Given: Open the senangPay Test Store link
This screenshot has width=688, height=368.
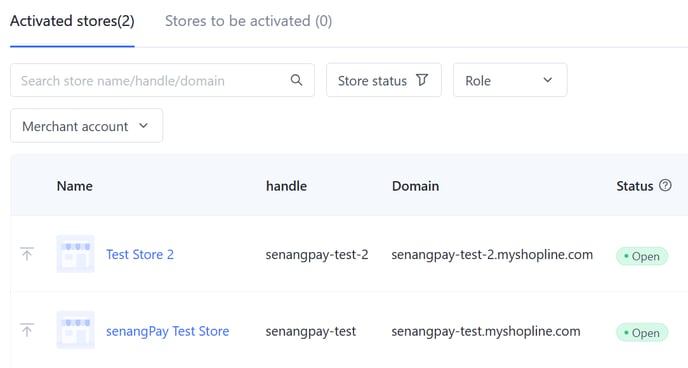Looking at the screenshot, I should point(168,331).
